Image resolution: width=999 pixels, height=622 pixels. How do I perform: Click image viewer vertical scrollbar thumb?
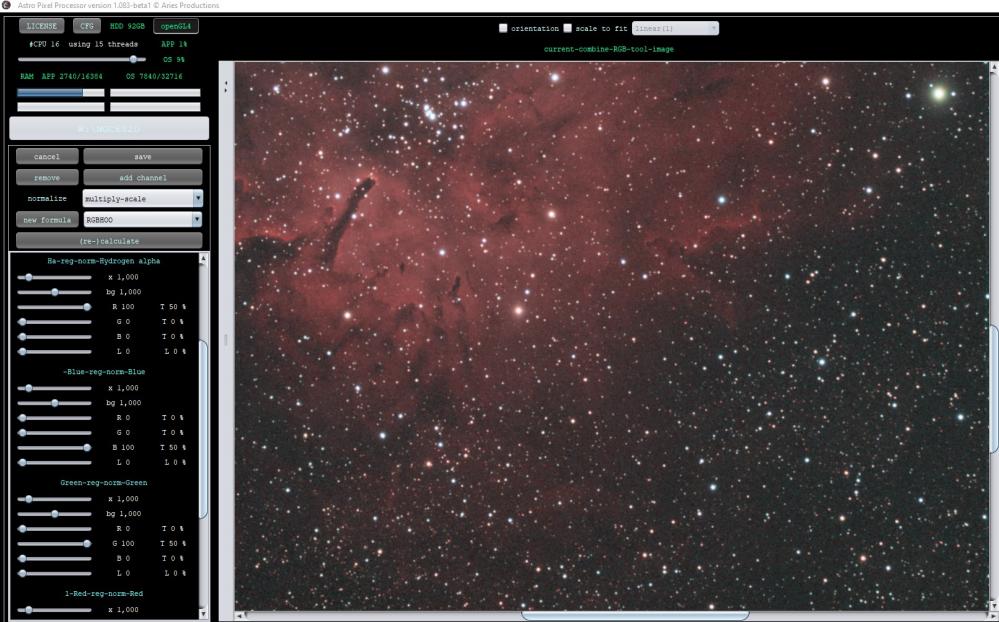coord(994,389)
